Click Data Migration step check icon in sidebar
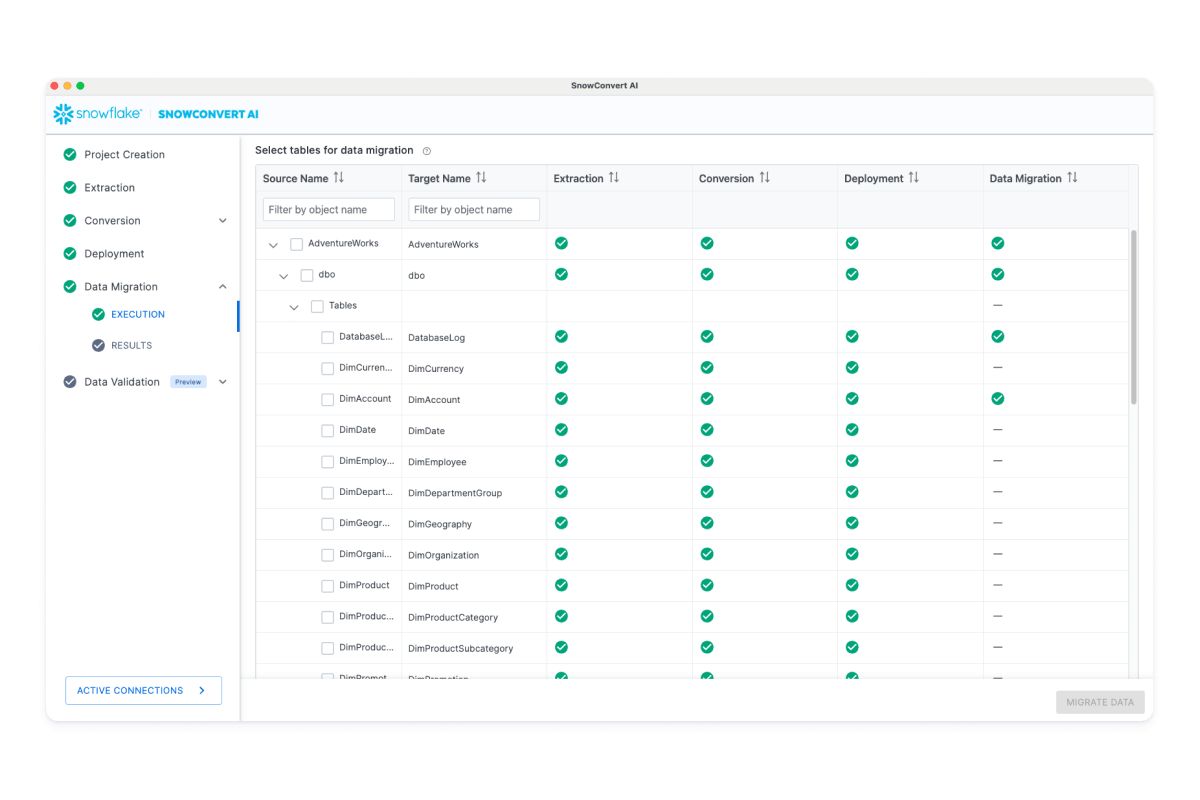1200x800 pixels. [x=70, y=286]
